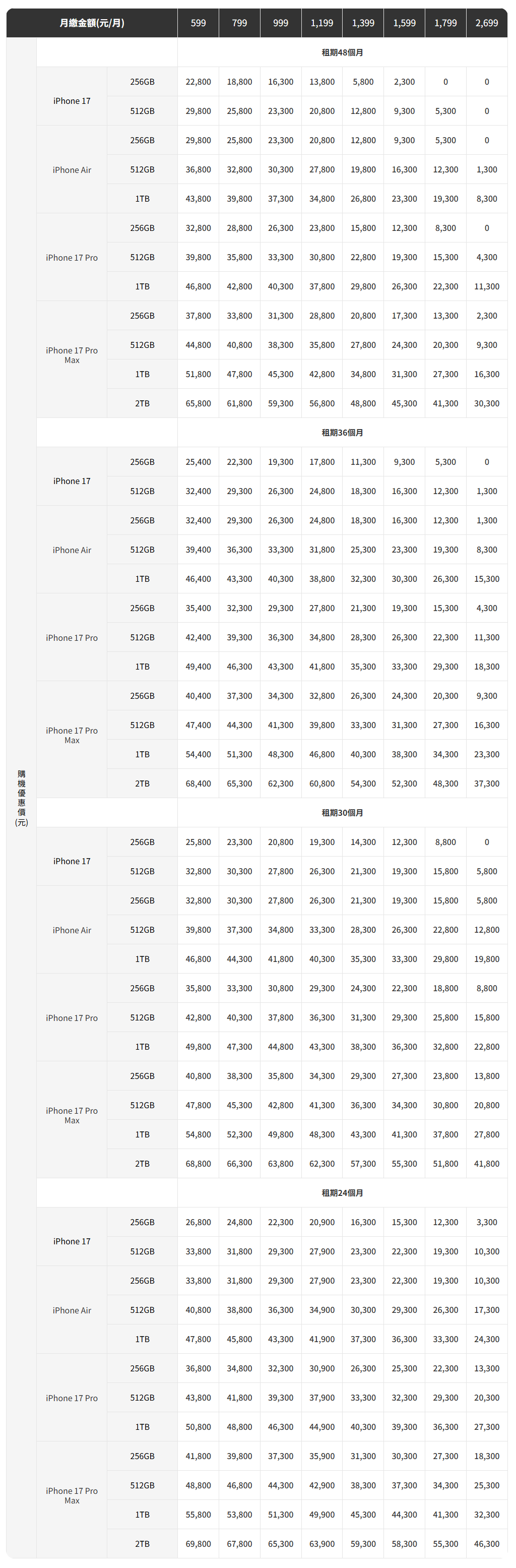This screenshot has width=516, height=1568.
Task: Click the 租期30個月 section heading
Action: click(x=342, y=813)
